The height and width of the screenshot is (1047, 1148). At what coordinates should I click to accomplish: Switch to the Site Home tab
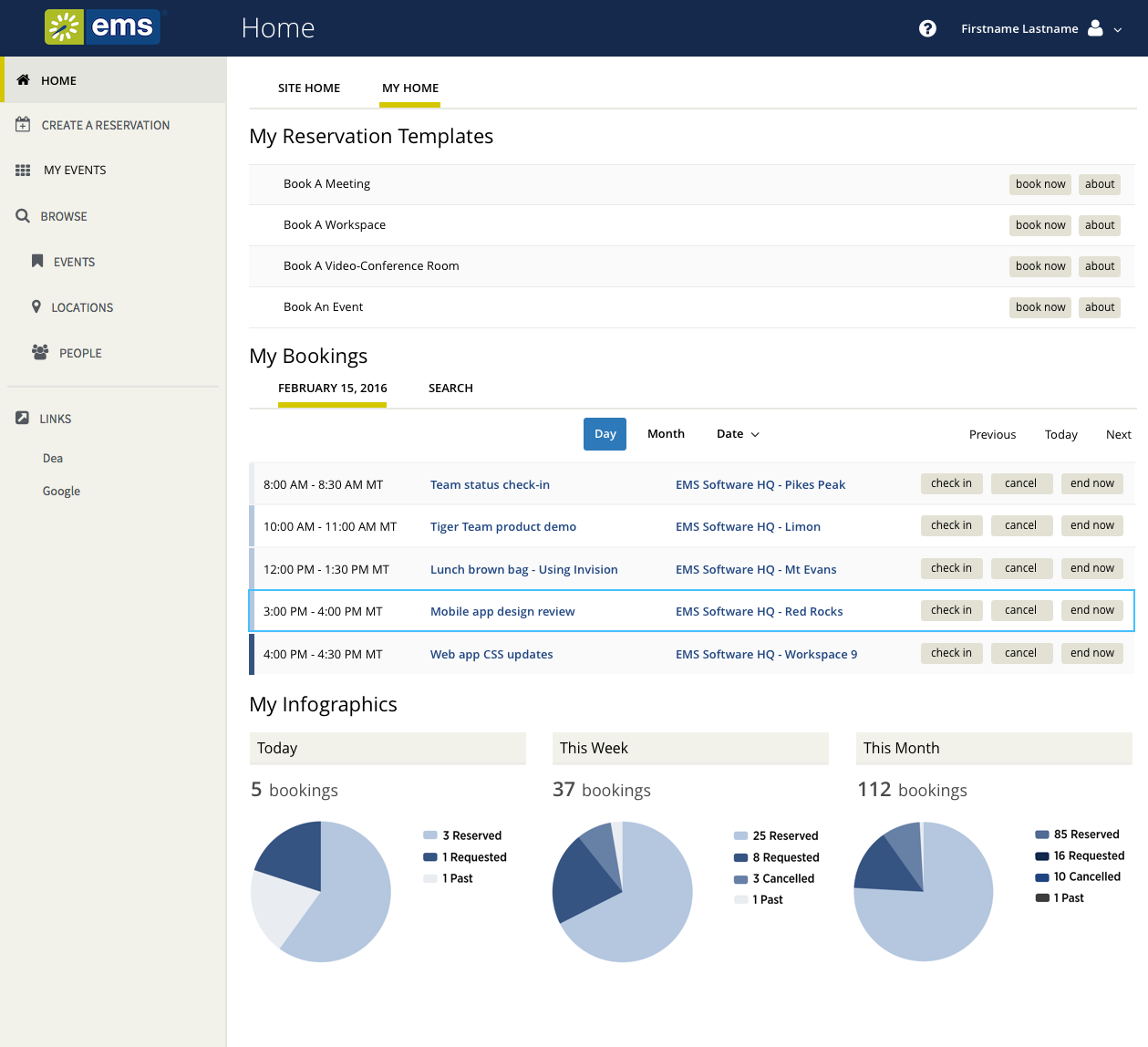tap(309, 88)
